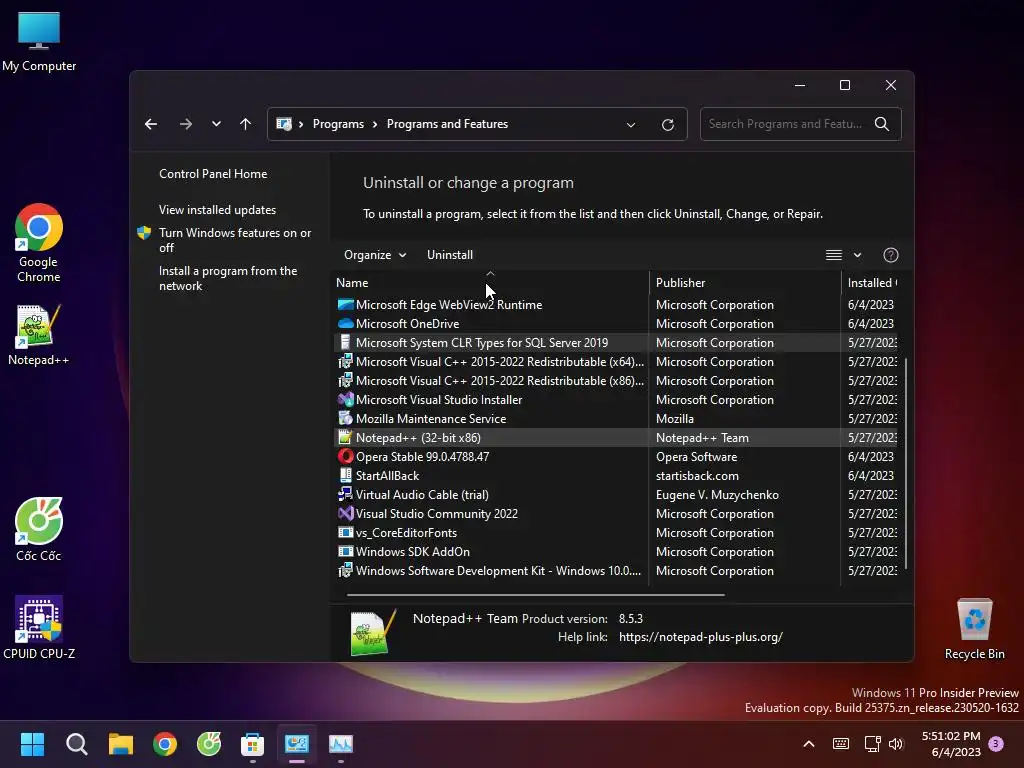Open Install a program from the network
Image resolution: width=1024 pixels, height=768 pixels.
pos(228,278)
